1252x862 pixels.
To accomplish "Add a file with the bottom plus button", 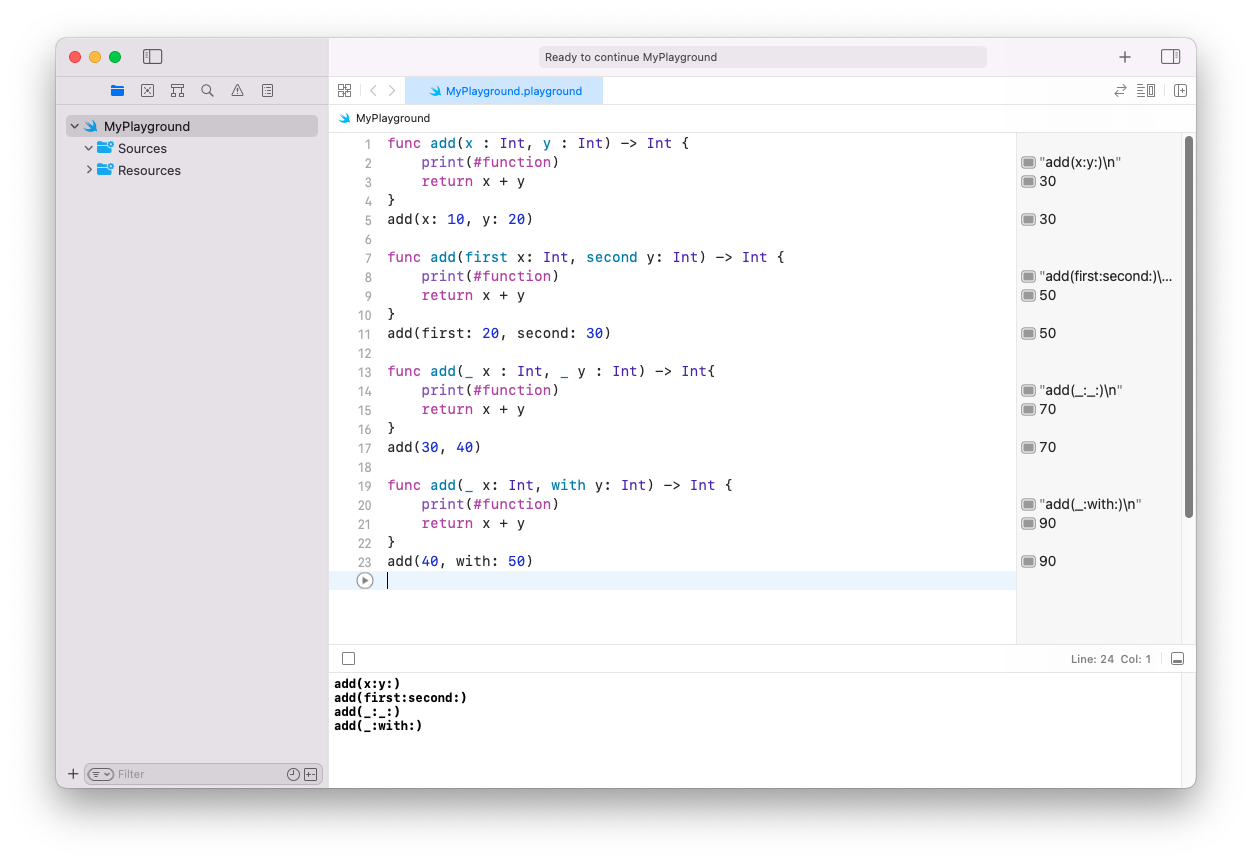I will click(x=73, y=774).
